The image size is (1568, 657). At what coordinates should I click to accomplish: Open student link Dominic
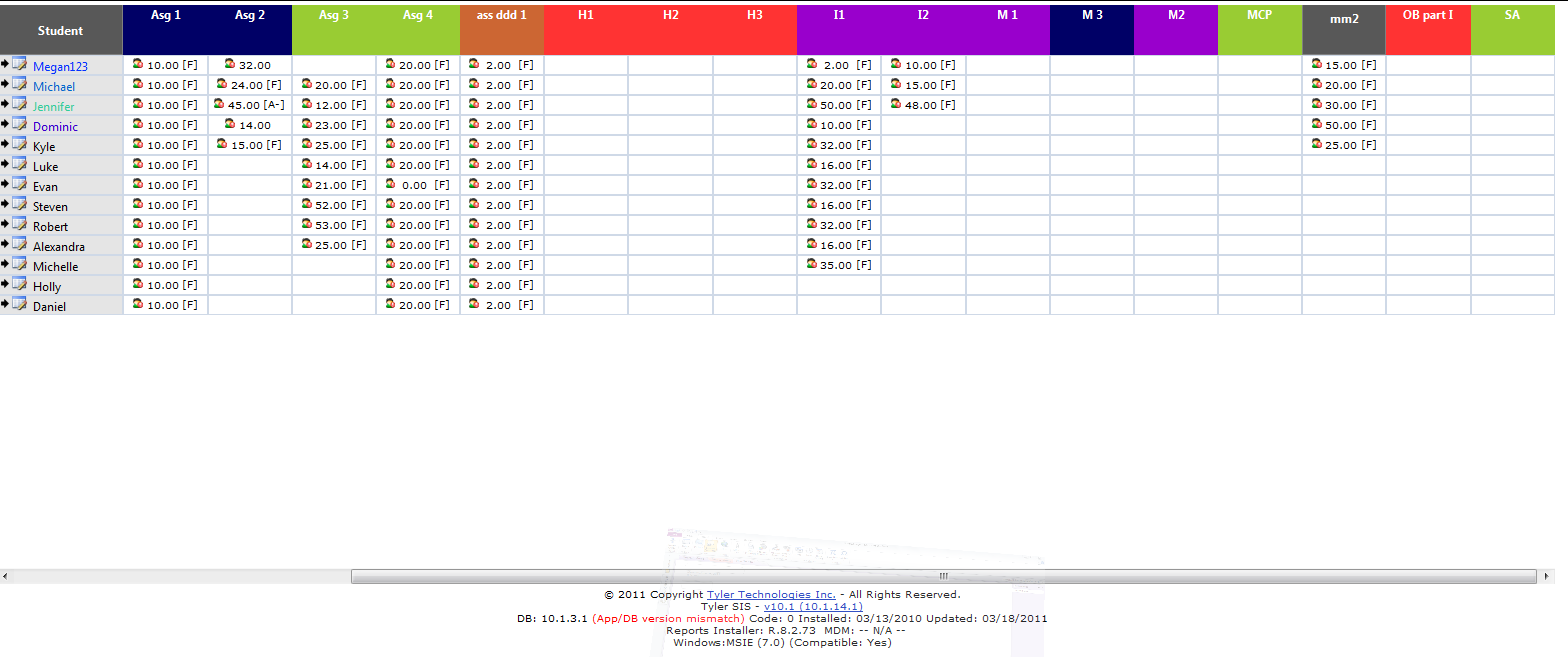click(x=55, y=127)
